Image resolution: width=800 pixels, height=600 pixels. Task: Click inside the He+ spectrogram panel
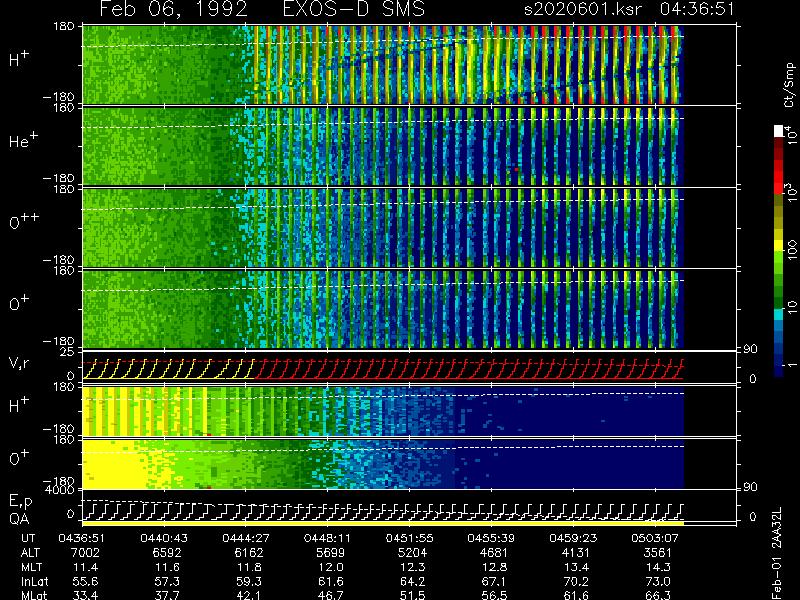pyautogui.click(x=383, y=146)
